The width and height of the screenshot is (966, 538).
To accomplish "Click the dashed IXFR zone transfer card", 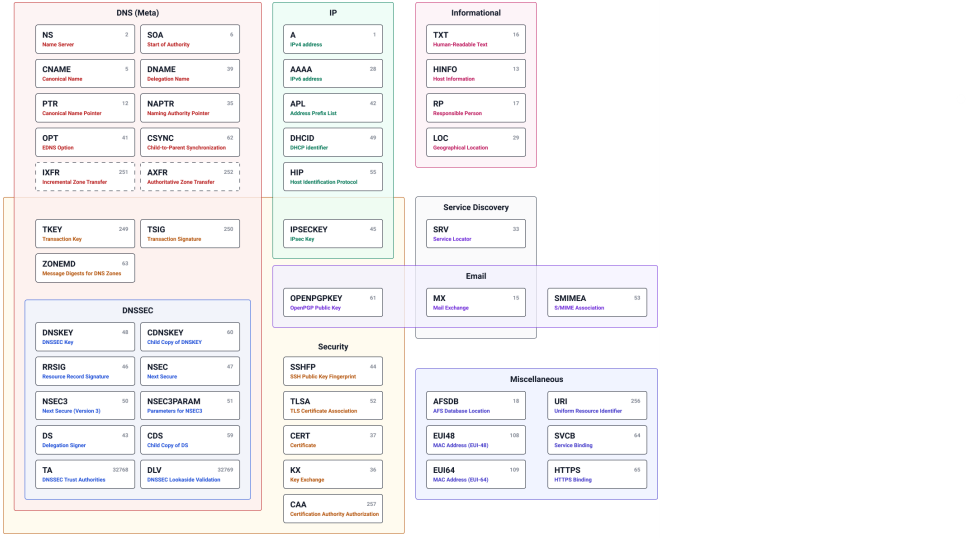I will tap(85, 176).
